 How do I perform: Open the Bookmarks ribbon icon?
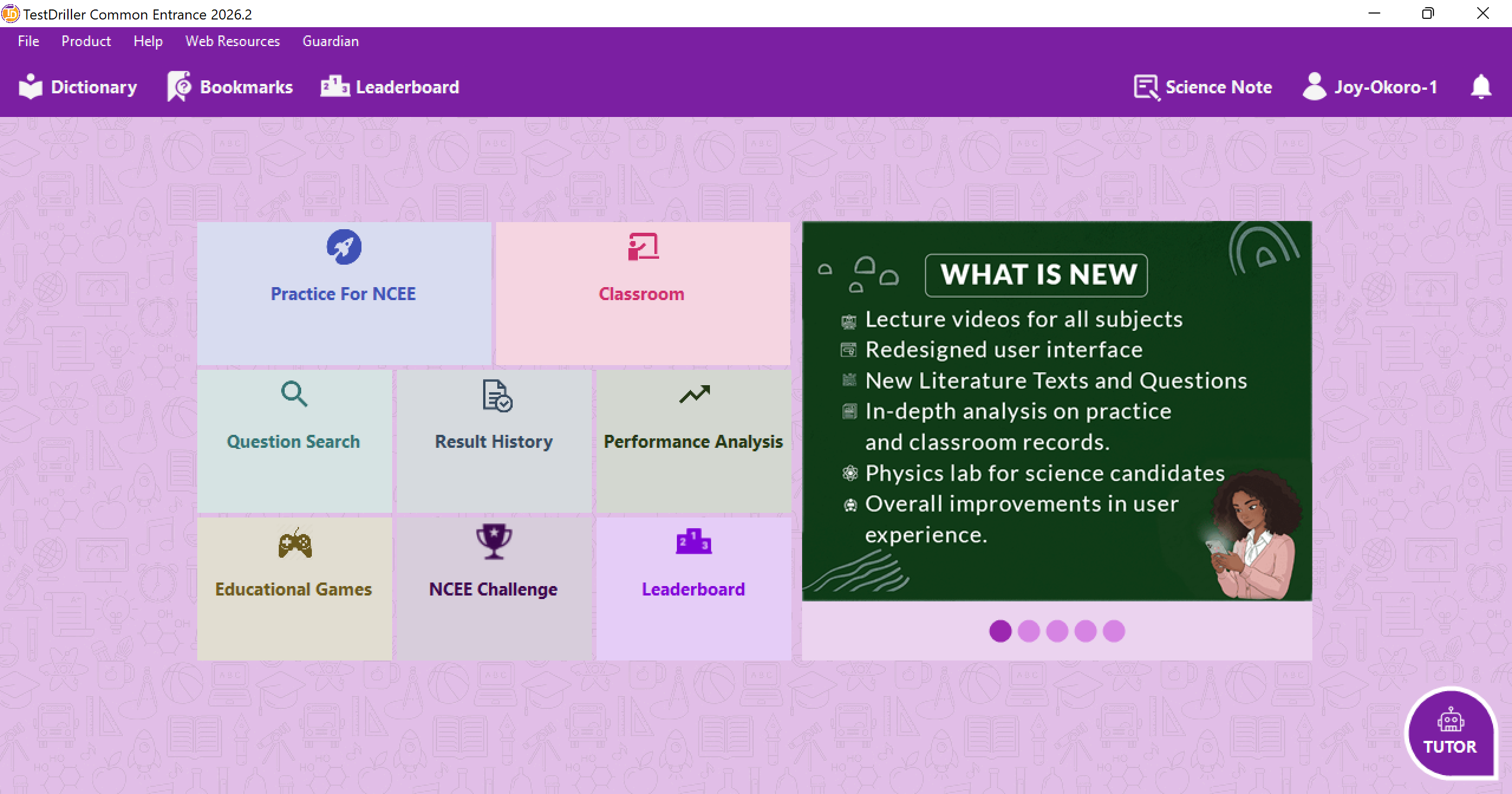pos(180,87)
